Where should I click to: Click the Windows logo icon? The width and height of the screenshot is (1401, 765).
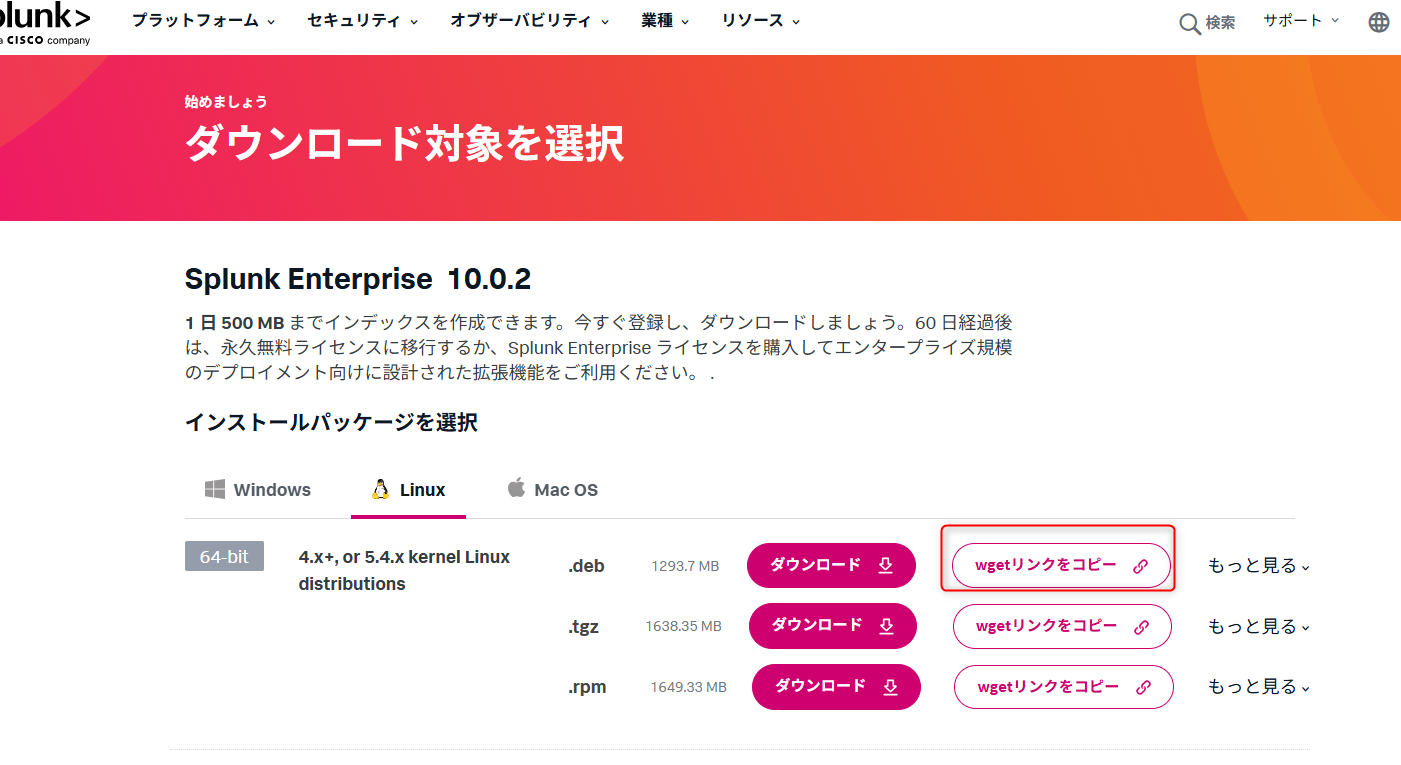(x=215, y=489)
